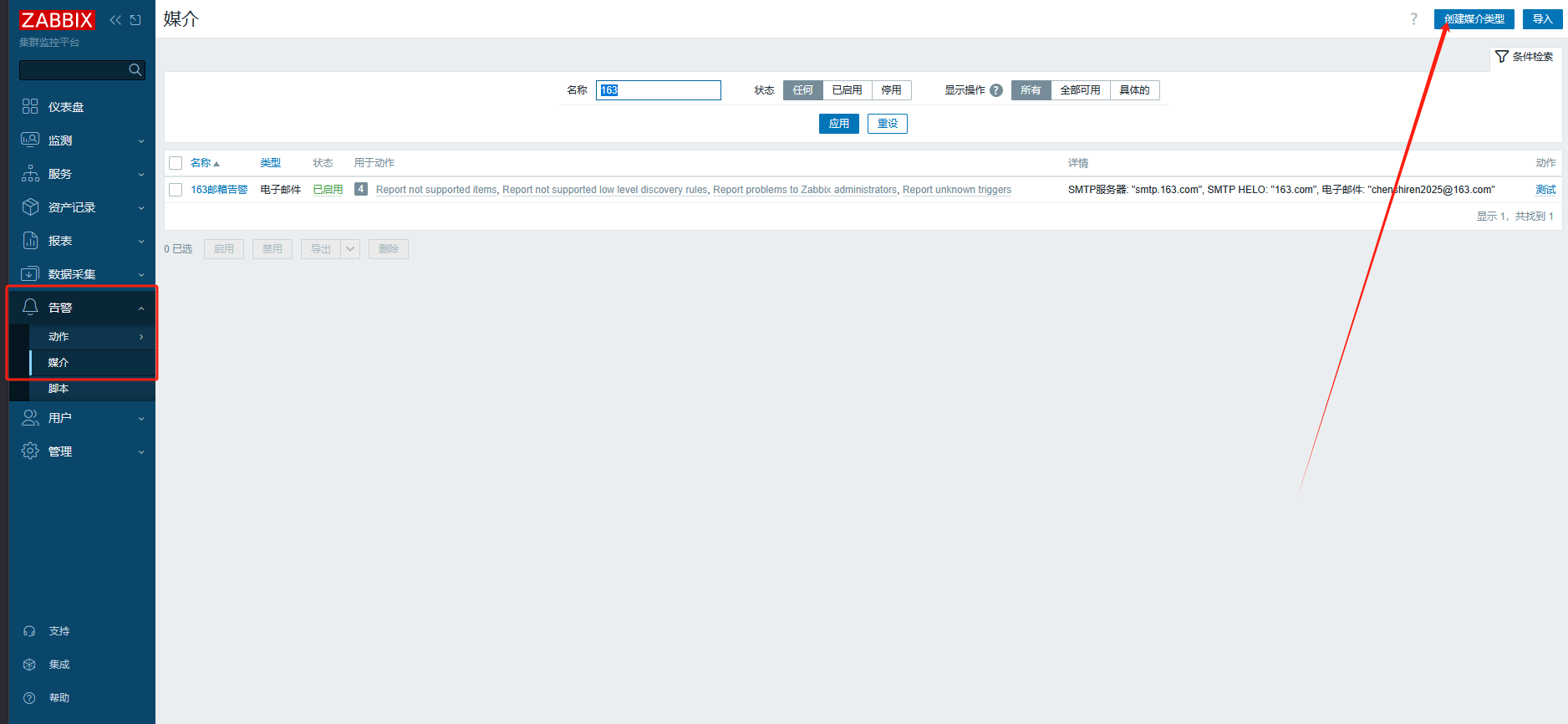Select 具体的 in 显示操作 filter
Image resolution: width=1568 pixels, height=724 pixels.
pyautogui.click(x=1135, y=90)
